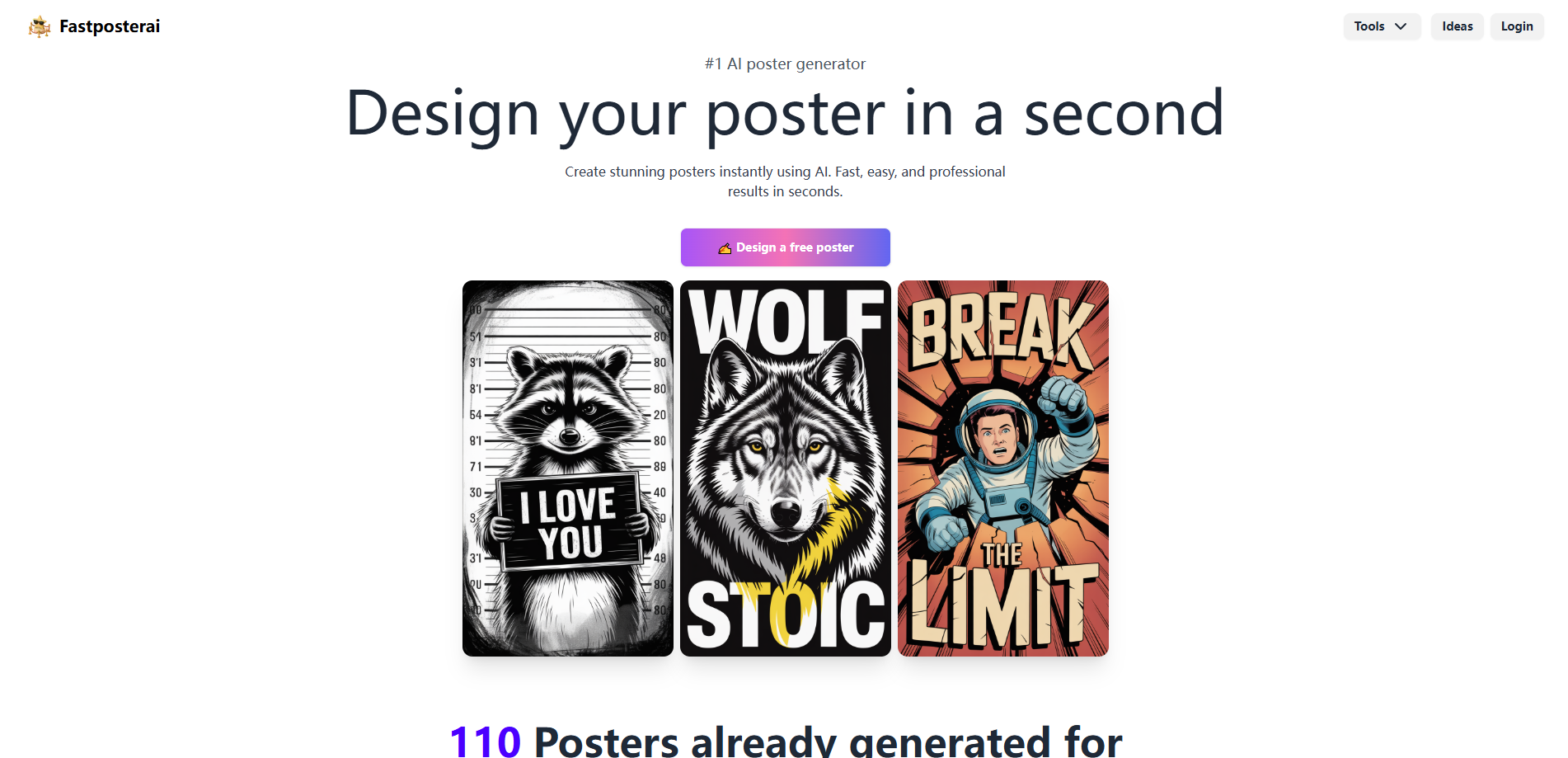Click the purple 110 counter number
This screenshot has width=1568, height=758.
click(485, 740)
